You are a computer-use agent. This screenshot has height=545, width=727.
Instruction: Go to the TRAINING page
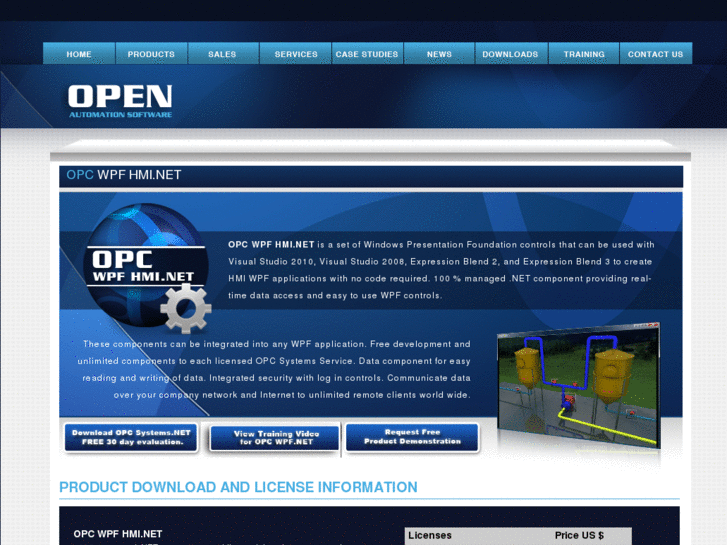pos(584,53)
